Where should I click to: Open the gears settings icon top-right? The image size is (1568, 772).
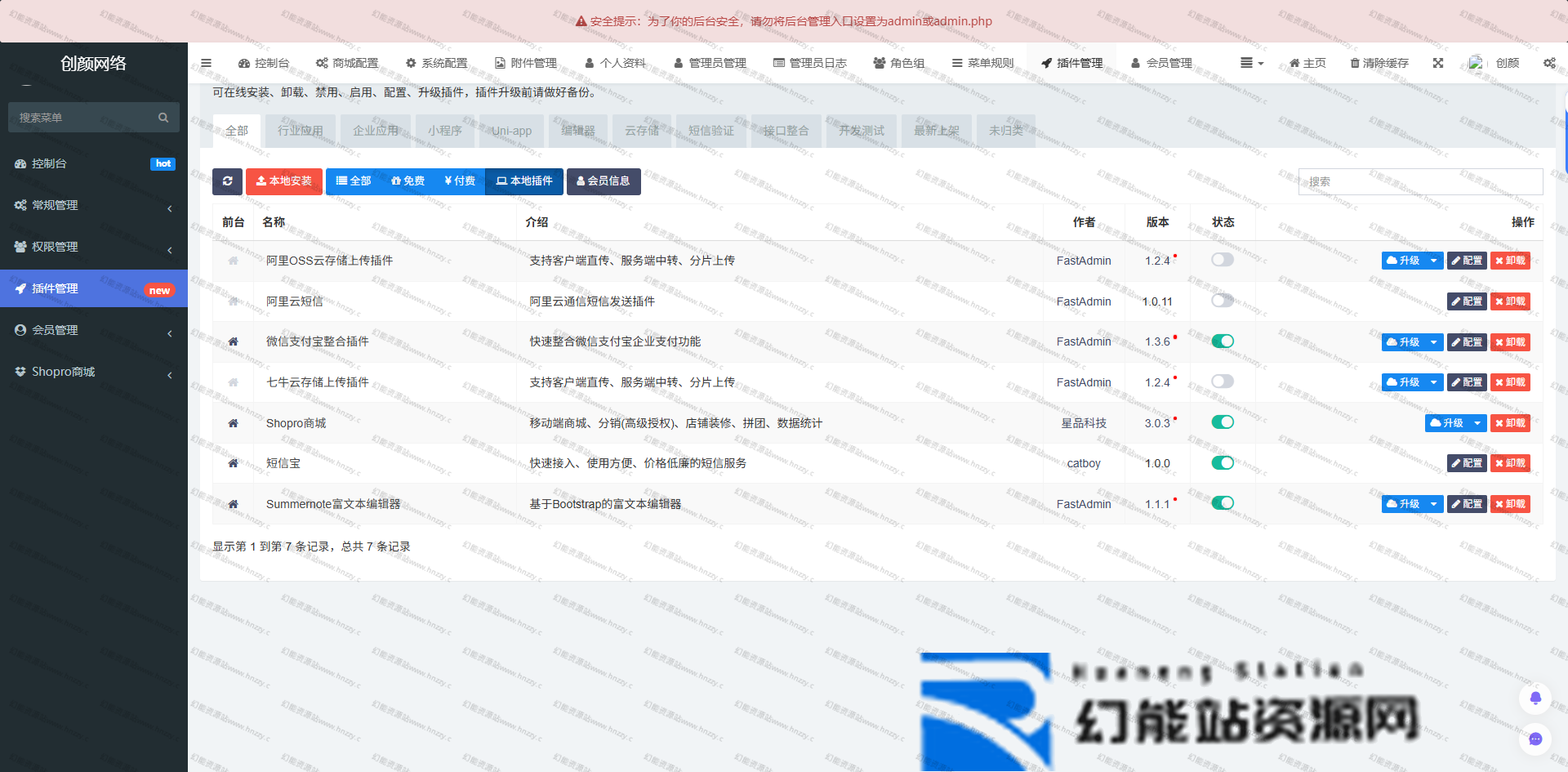pos(1549,63)
